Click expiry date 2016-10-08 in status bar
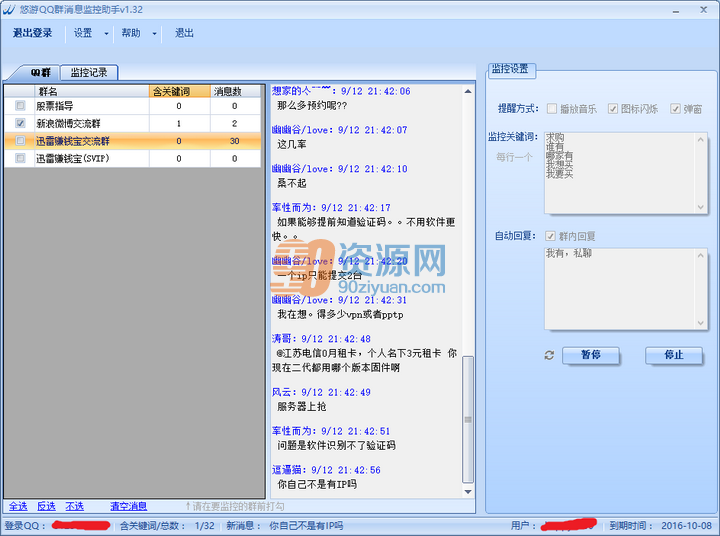This screenshot has height=536, width=720. (686, 526)
